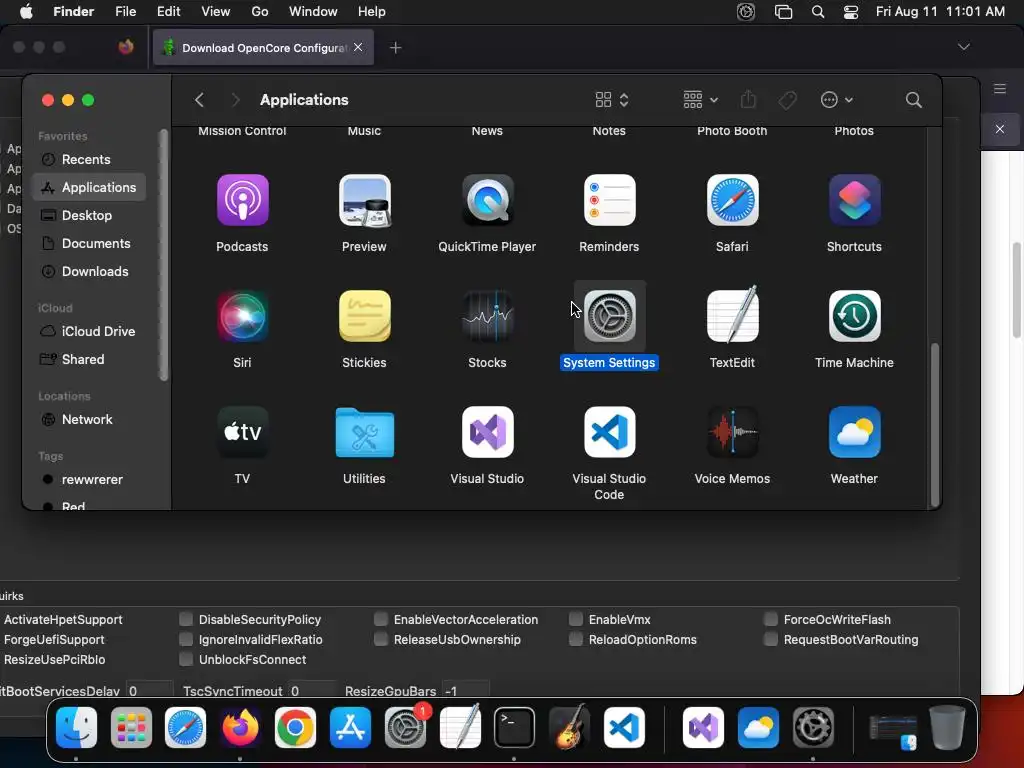This screenshot has height=768, width=1024.
Task: Launch QuickTime Player from Applications
Action: point(487,200)
